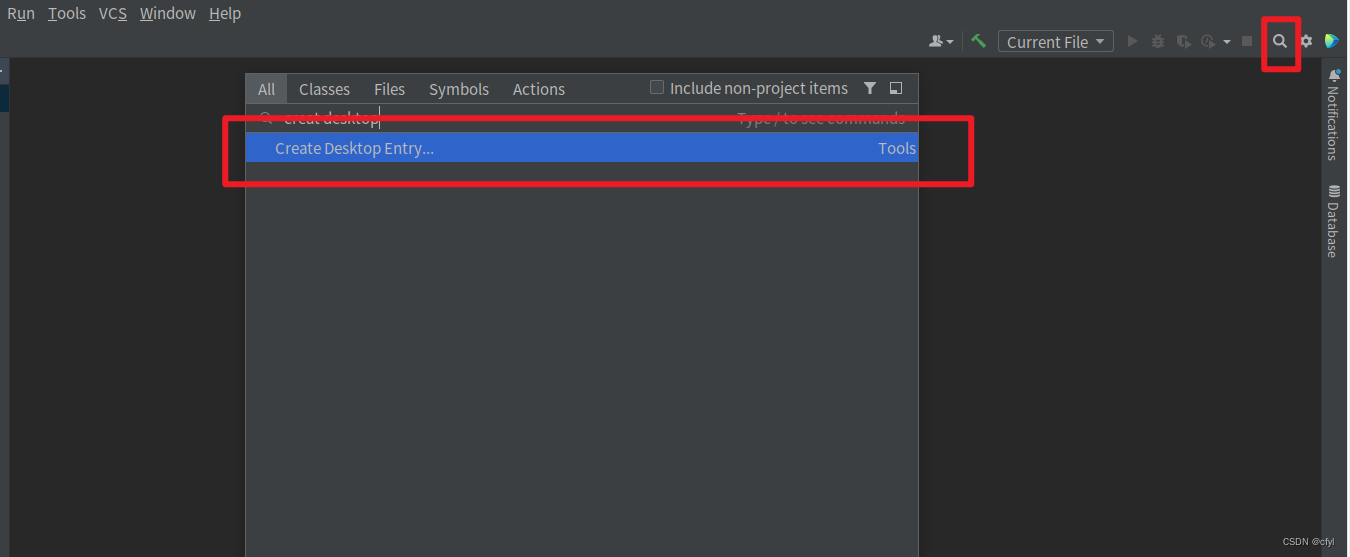Switch to the Classes tab
Screen dimensions: 1350x557
point(324,89)
